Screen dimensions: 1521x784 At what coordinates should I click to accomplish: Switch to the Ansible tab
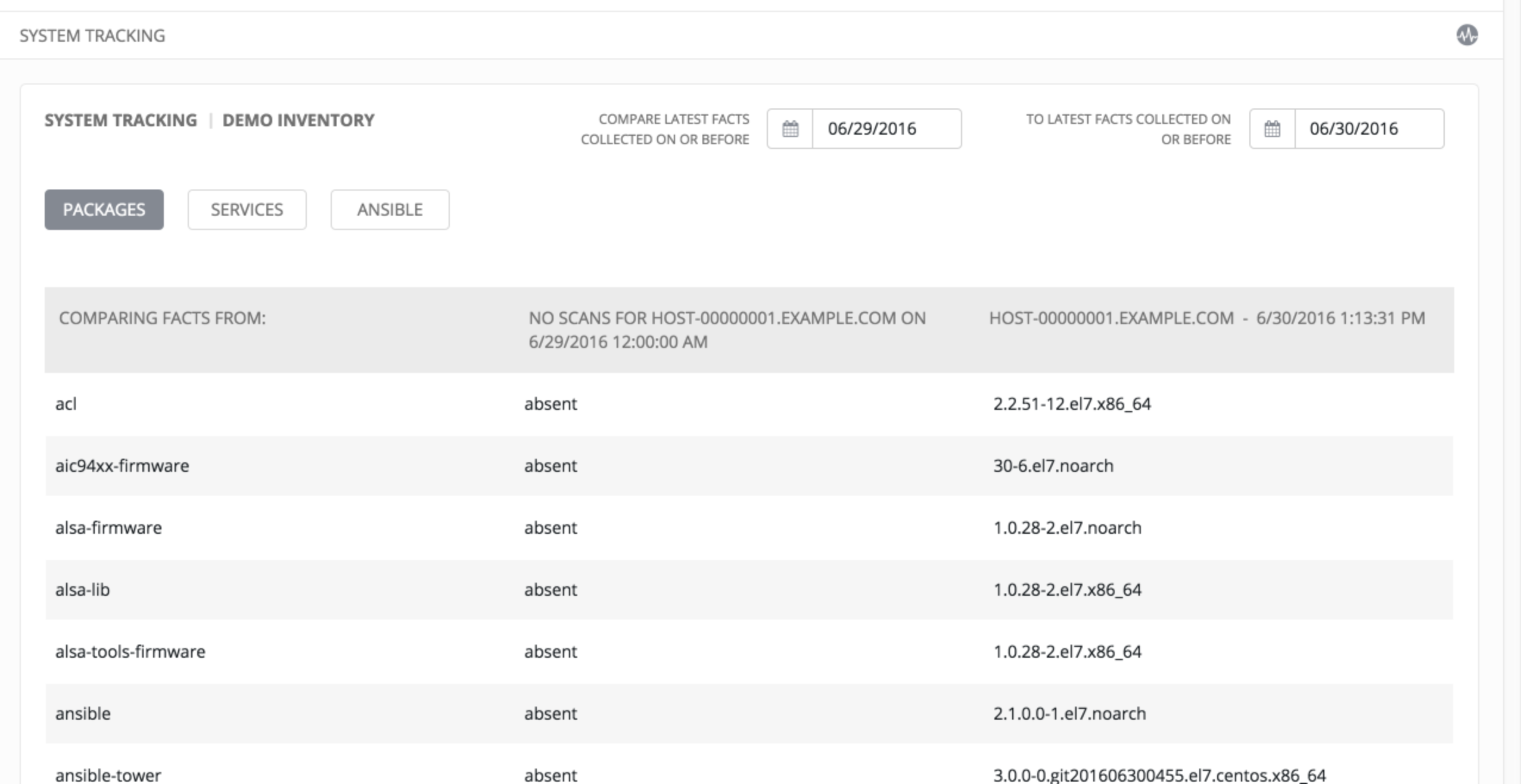coord(390,210)
